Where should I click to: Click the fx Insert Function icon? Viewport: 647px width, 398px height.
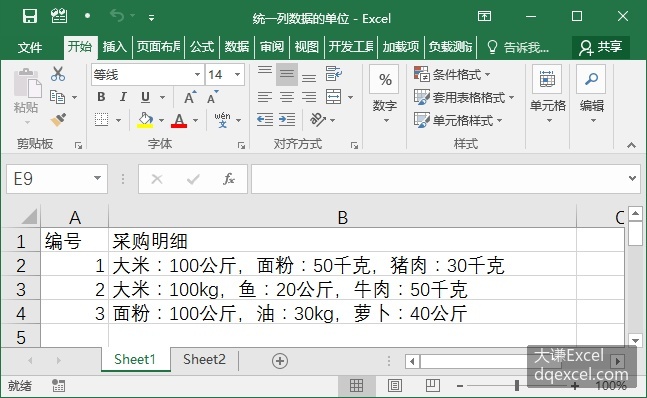[229, 179]
